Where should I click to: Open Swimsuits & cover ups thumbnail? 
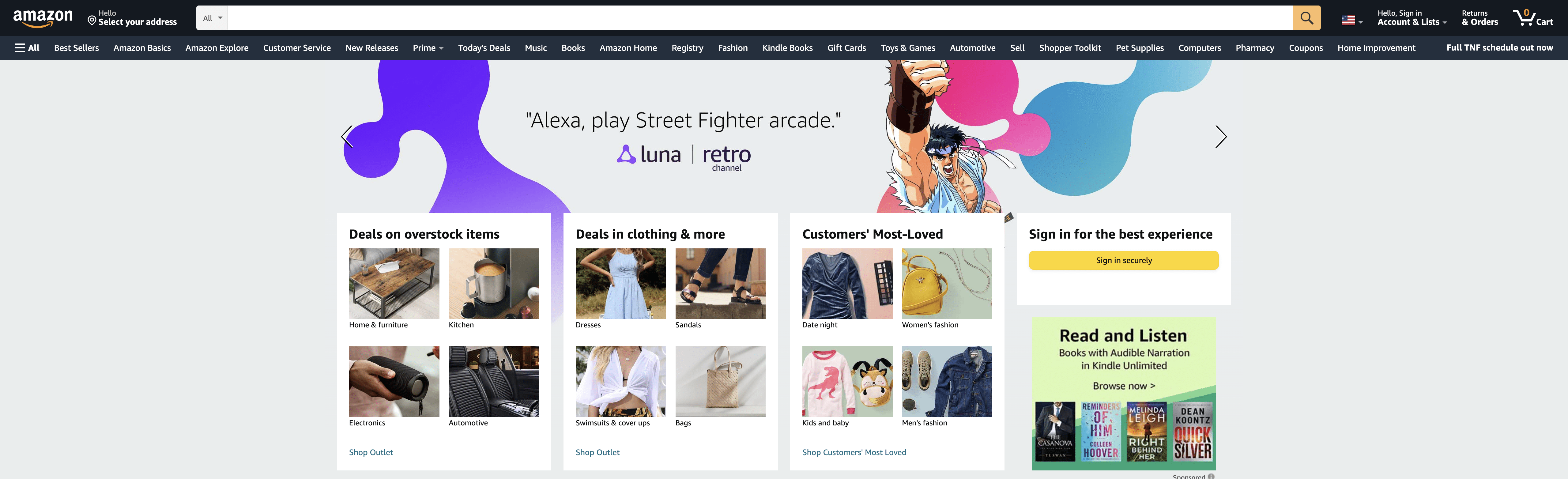click(620, 382)
